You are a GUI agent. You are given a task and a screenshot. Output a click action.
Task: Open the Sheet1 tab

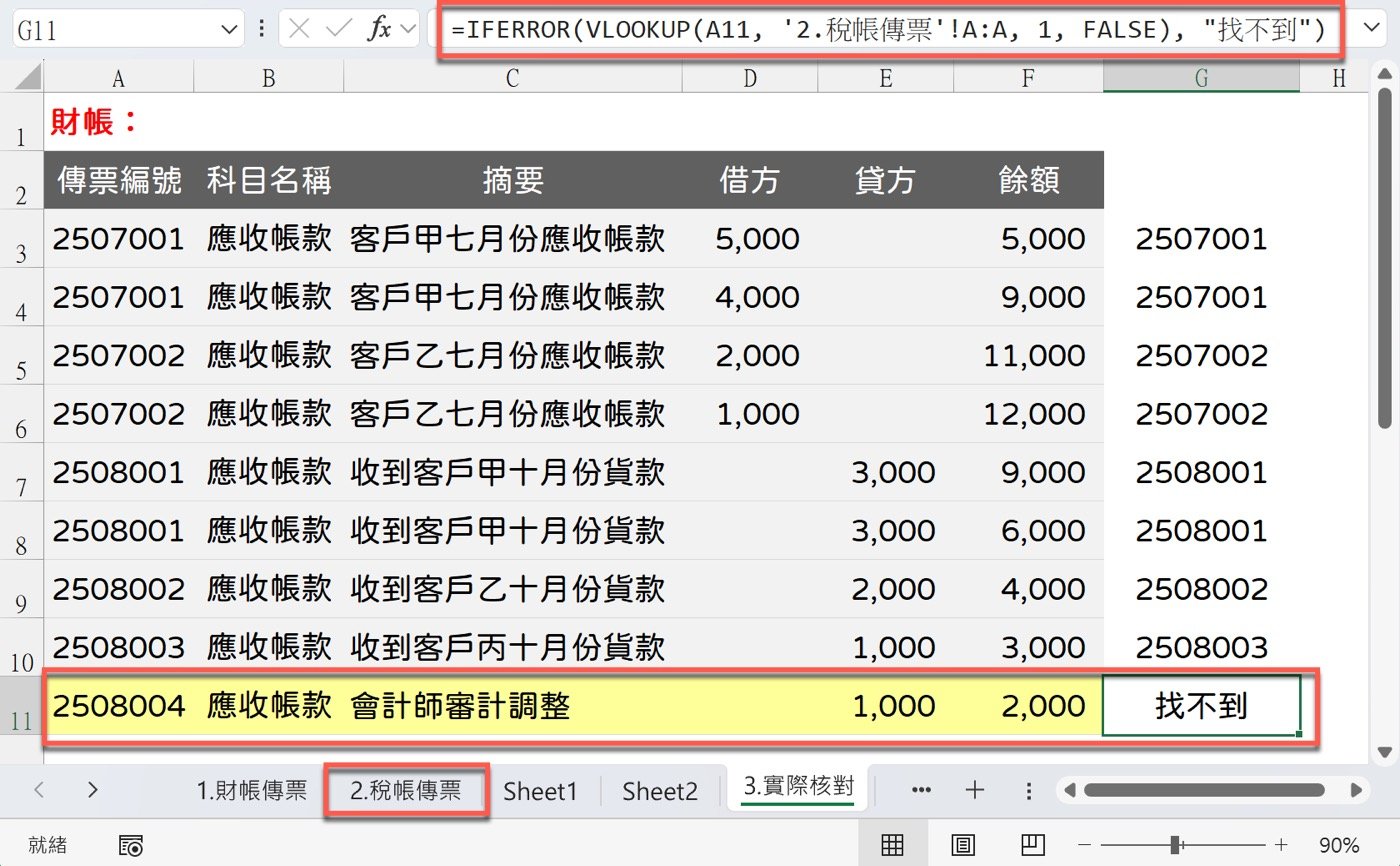(x=541, y=791)
